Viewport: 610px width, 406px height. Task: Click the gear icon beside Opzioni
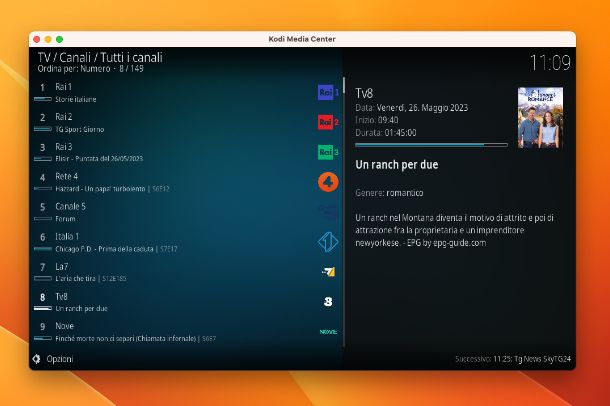(x=37, y=359)
